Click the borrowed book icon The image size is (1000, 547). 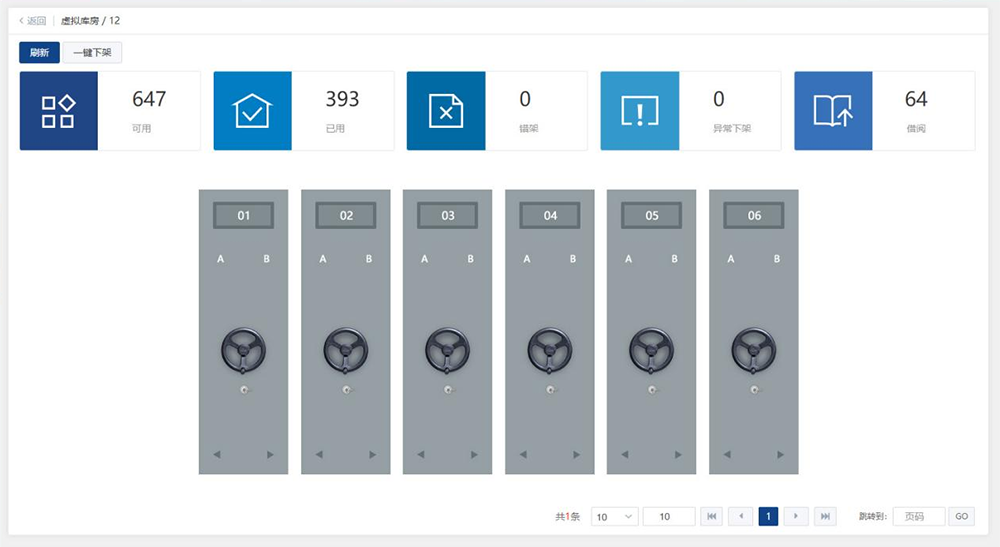833,111
